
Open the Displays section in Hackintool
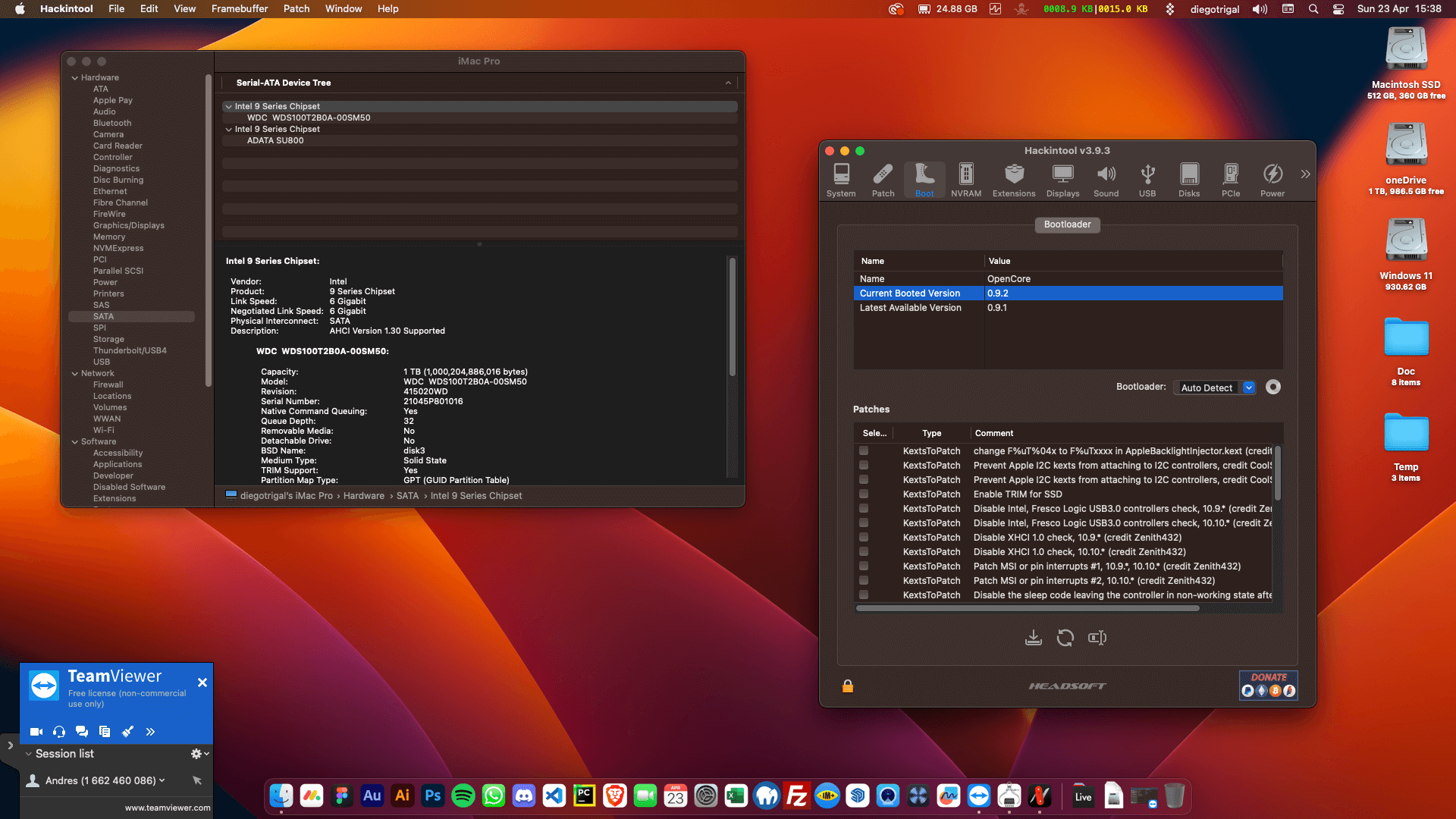point(1063,180)
